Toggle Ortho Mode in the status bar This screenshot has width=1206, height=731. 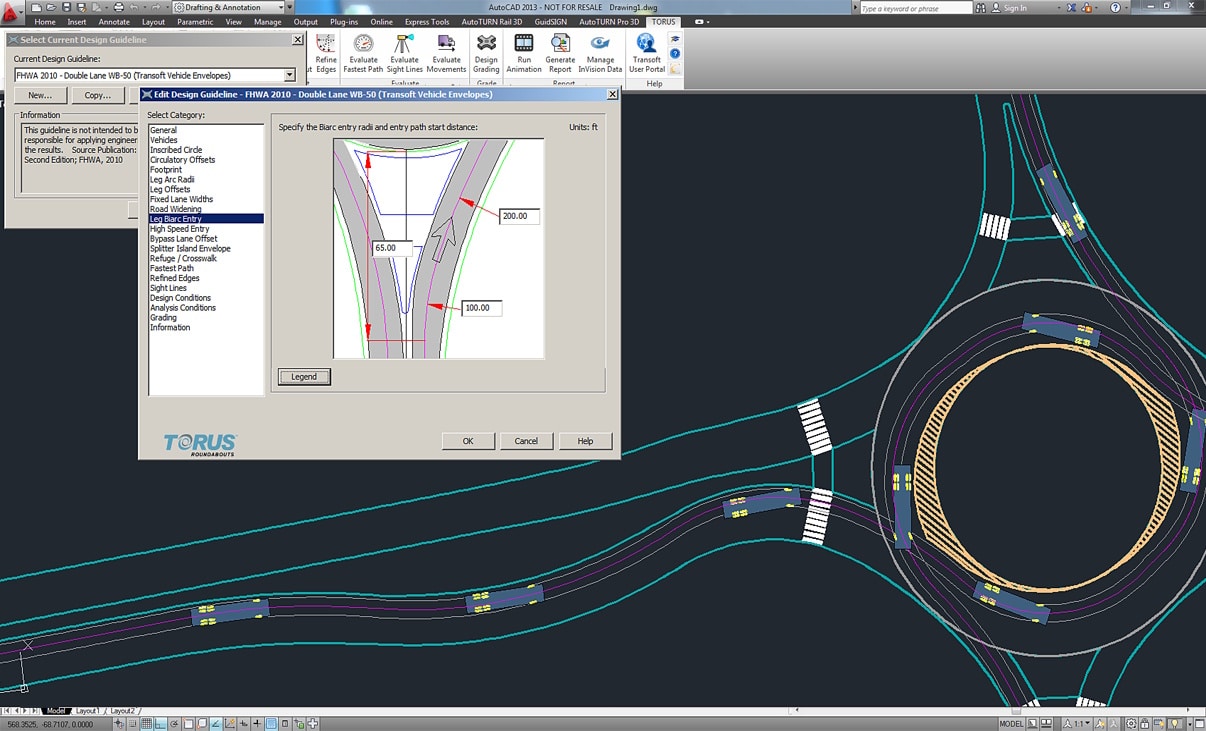click(x=161, y=724)
